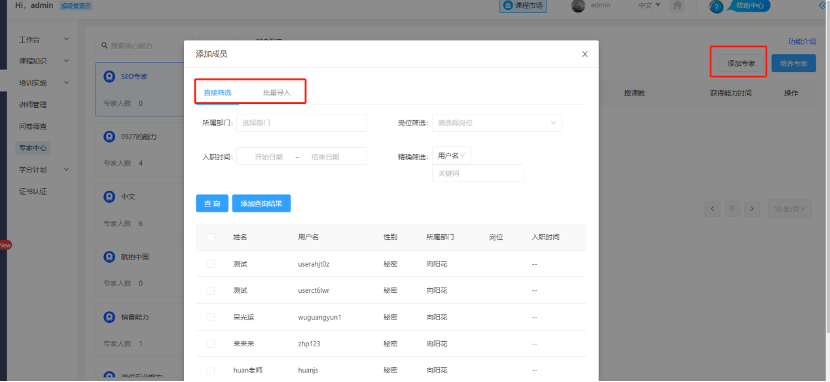
Task: Click the SEO专家 card badge icon
Action: pos(109,77)
